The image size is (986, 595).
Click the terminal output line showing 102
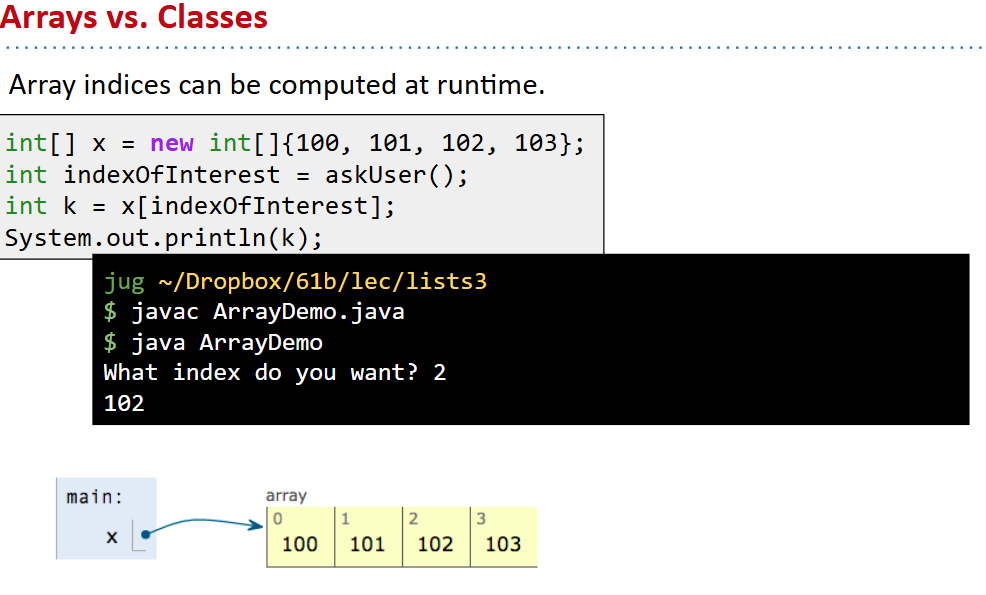[x=124, y=404]
